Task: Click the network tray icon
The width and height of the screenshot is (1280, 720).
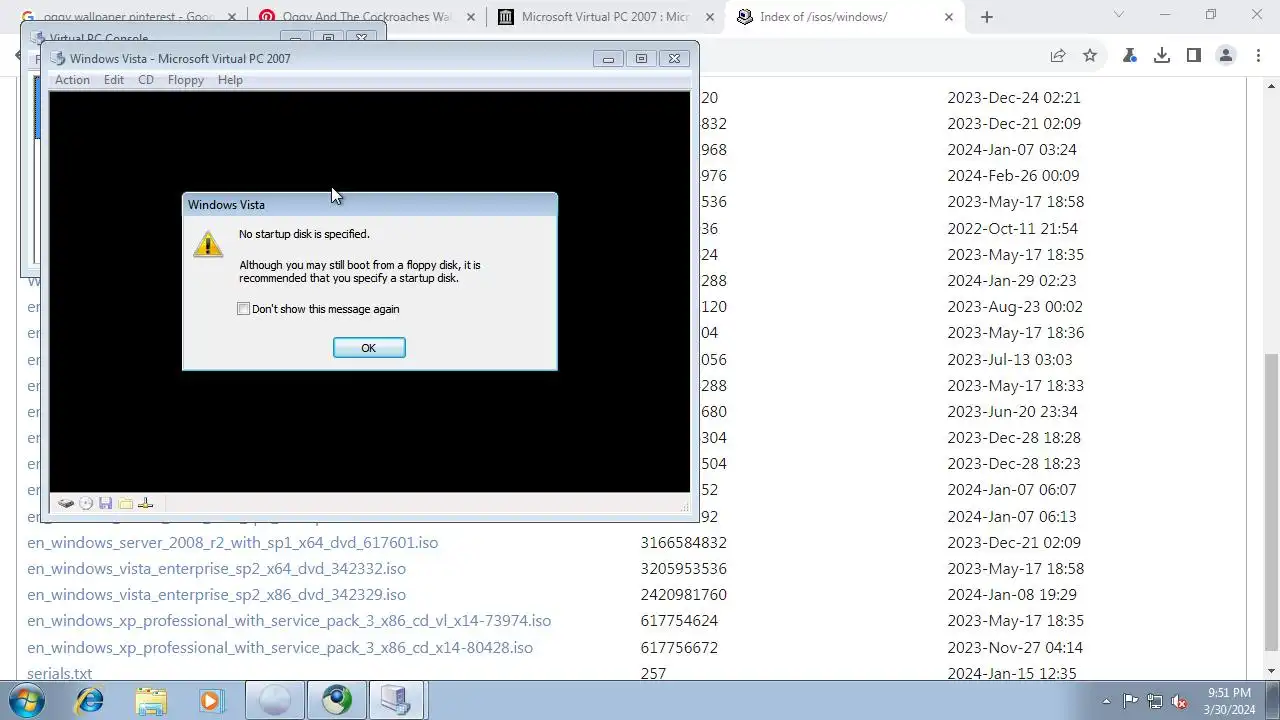Action: pos(1155,701)
